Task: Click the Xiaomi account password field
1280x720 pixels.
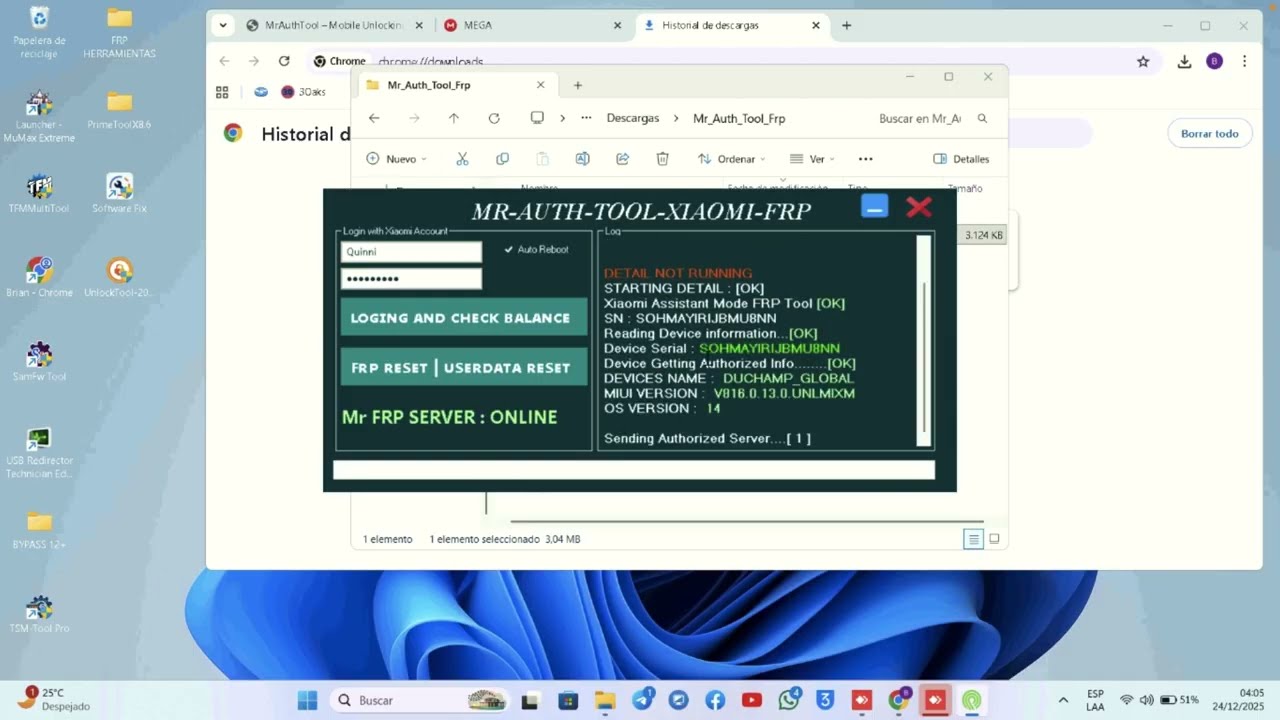Action: pos(411,278)
